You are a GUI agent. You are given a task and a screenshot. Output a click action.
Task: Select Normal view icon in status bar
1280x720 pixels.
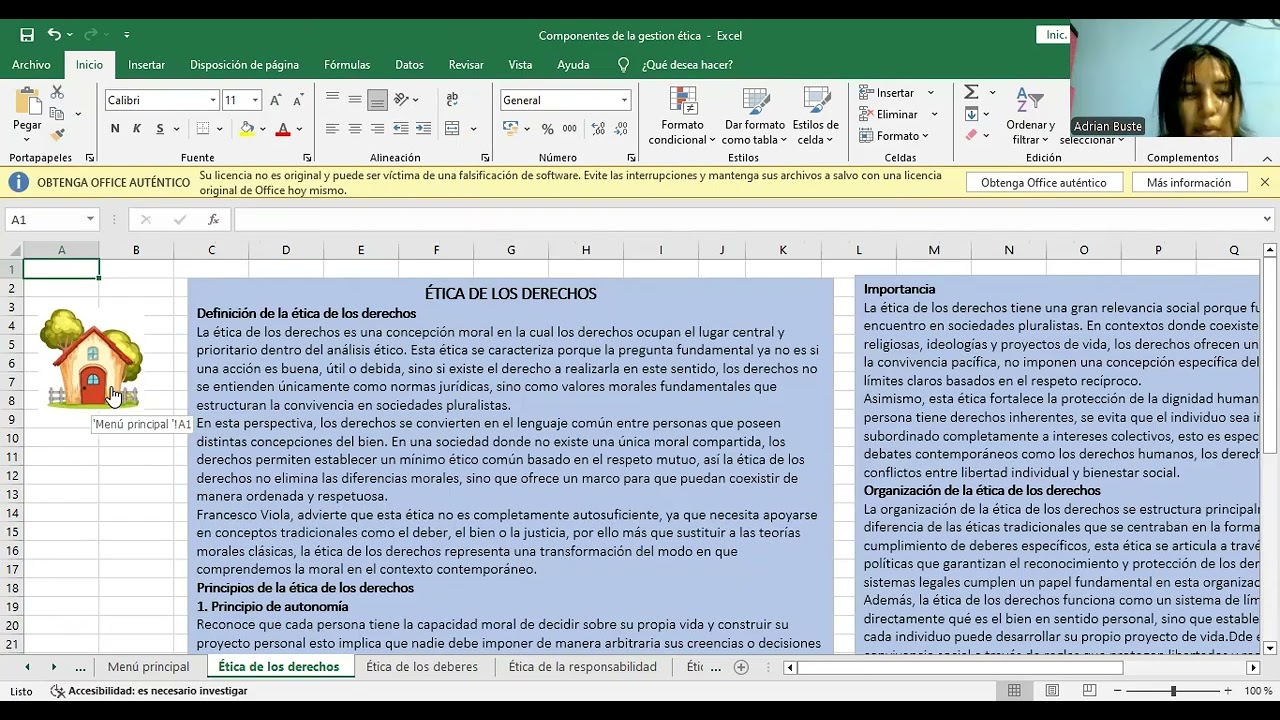click(x=1015, y=691)
